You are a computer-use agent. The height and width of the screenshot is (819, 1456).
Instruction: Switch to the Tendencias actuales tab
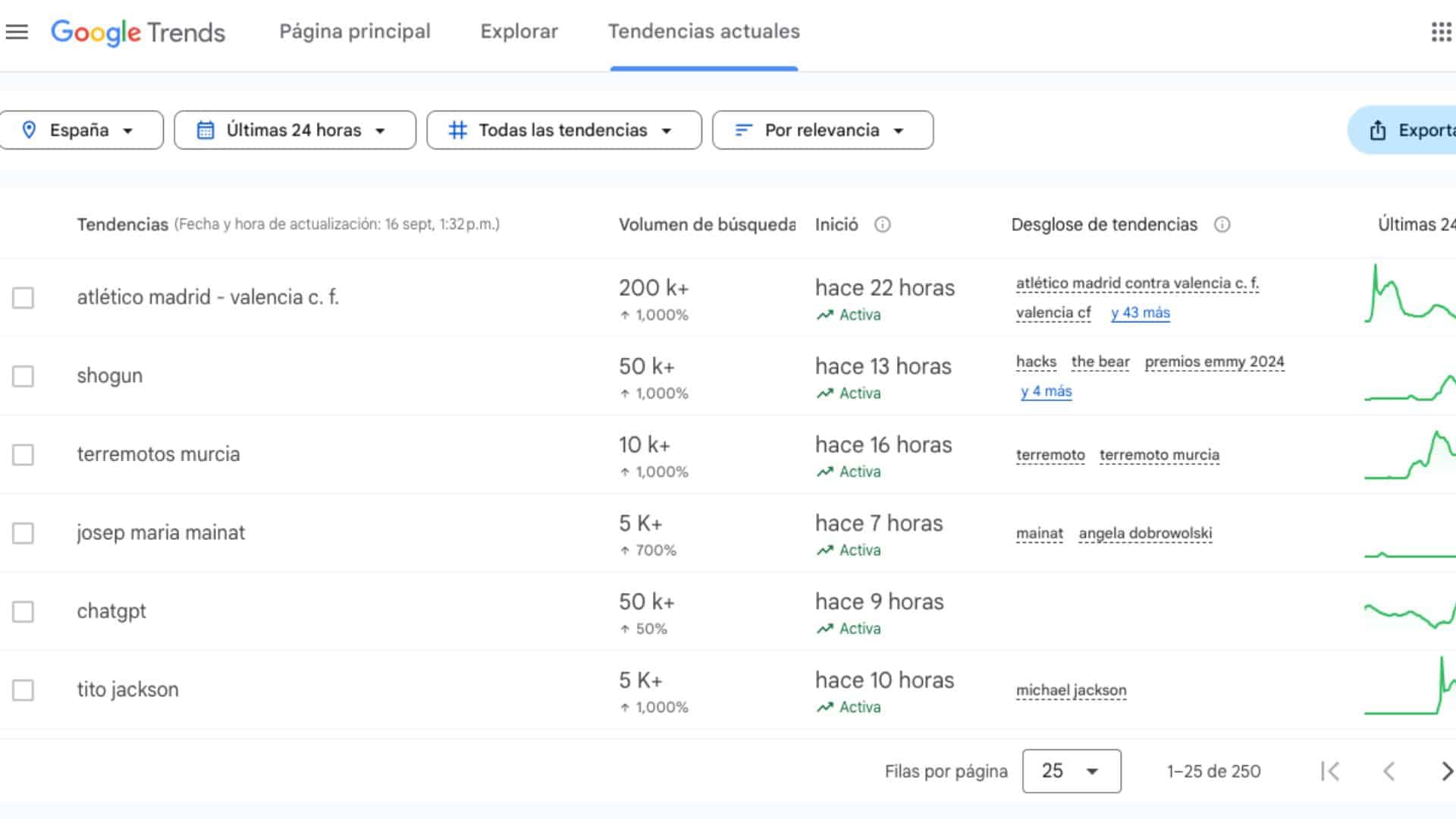click(x=704, y=32)
